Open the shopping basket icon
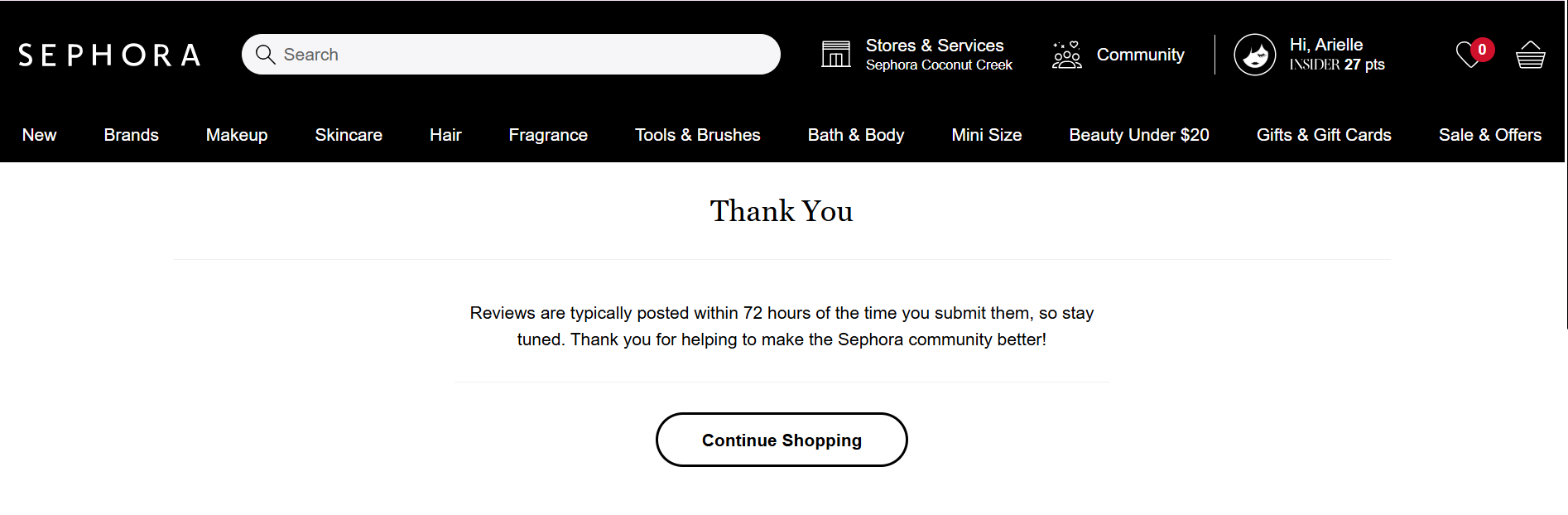 coord(1530,55)
